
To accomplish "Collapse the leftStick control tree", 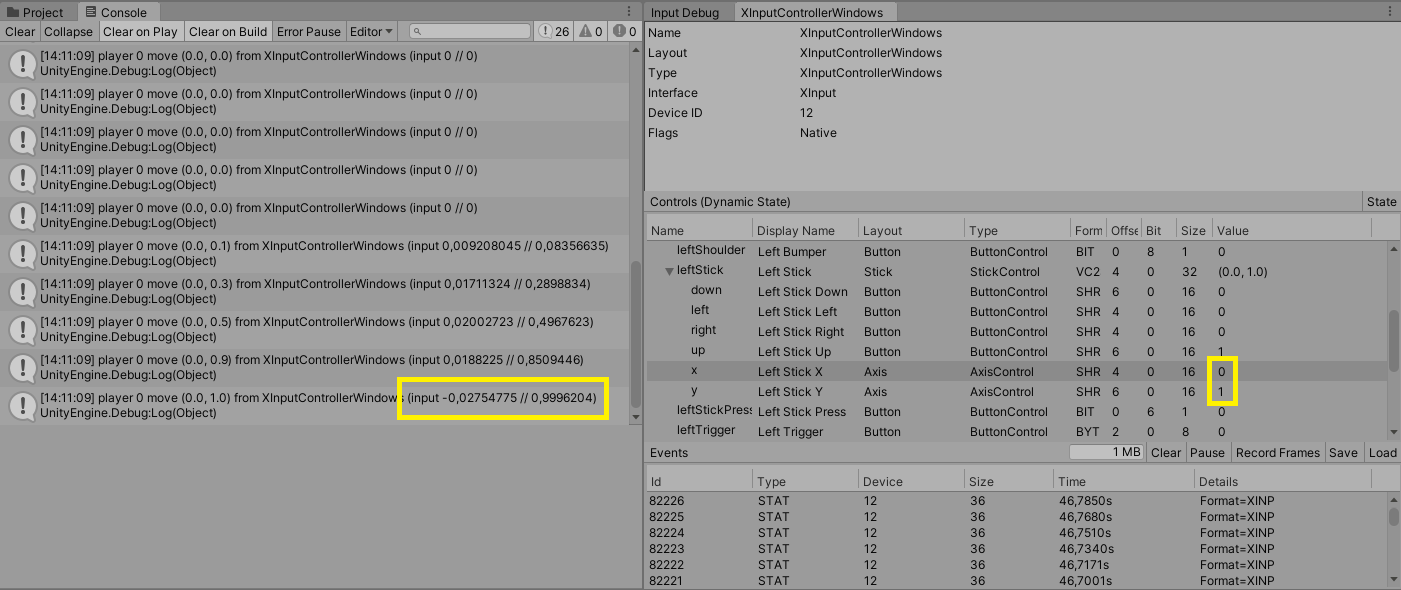I will pyautogui.click(x=668, y=270).
